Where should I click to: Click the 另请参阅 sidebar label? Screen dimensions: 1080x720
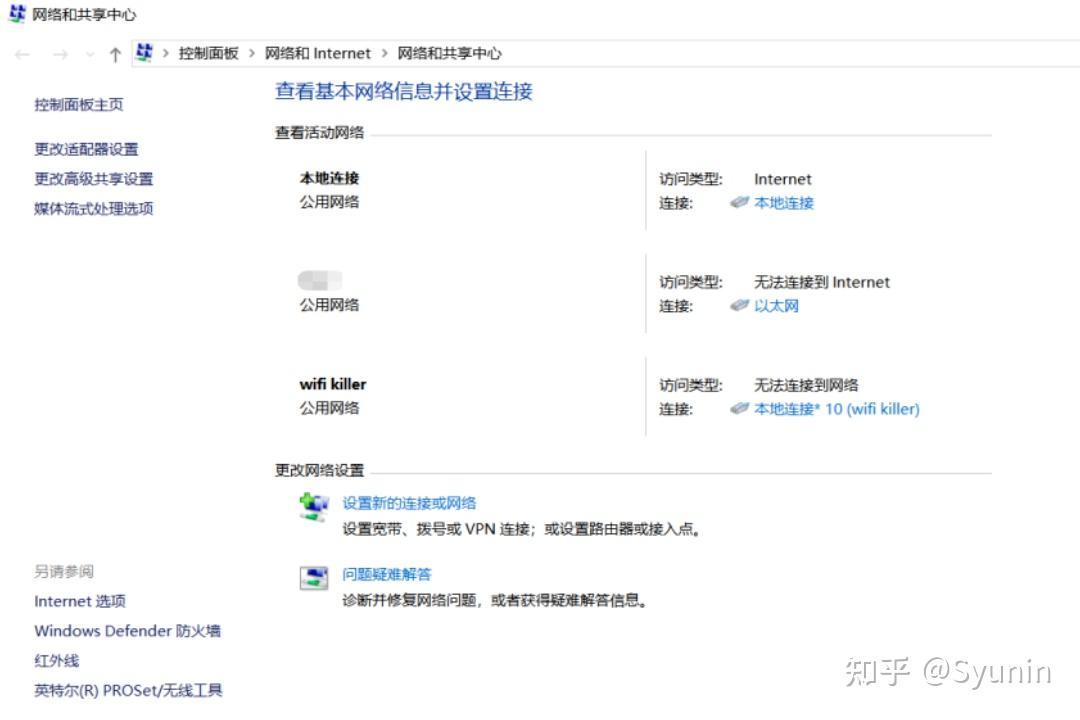click(x=64, y=571)
